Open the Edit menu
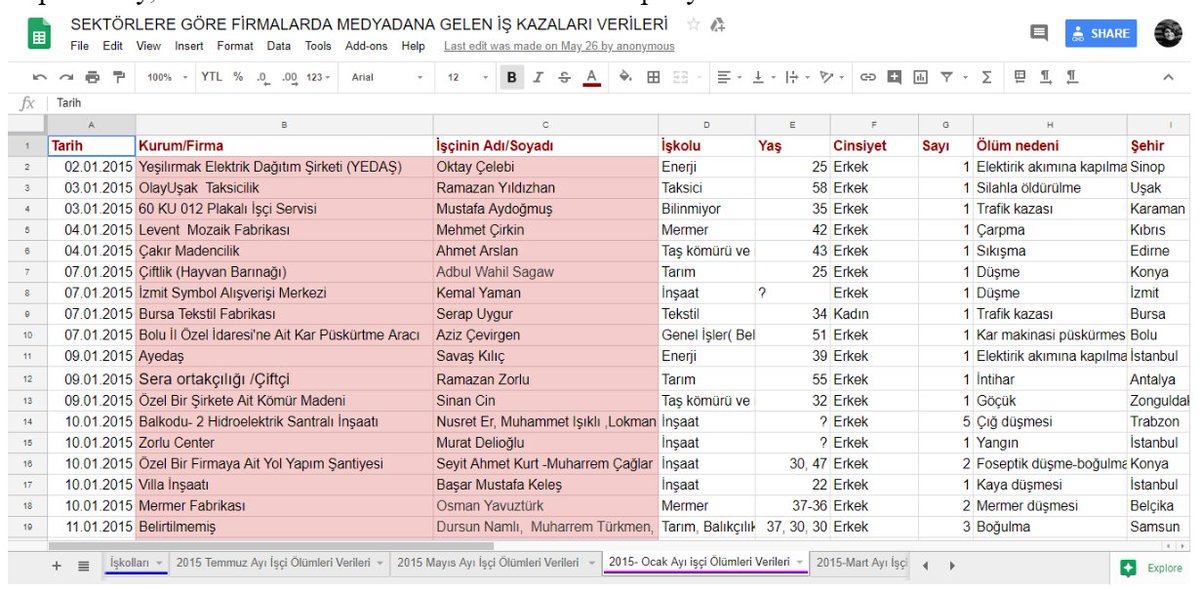The width and height of the screenshot is (1200, 590). (113, 46)
